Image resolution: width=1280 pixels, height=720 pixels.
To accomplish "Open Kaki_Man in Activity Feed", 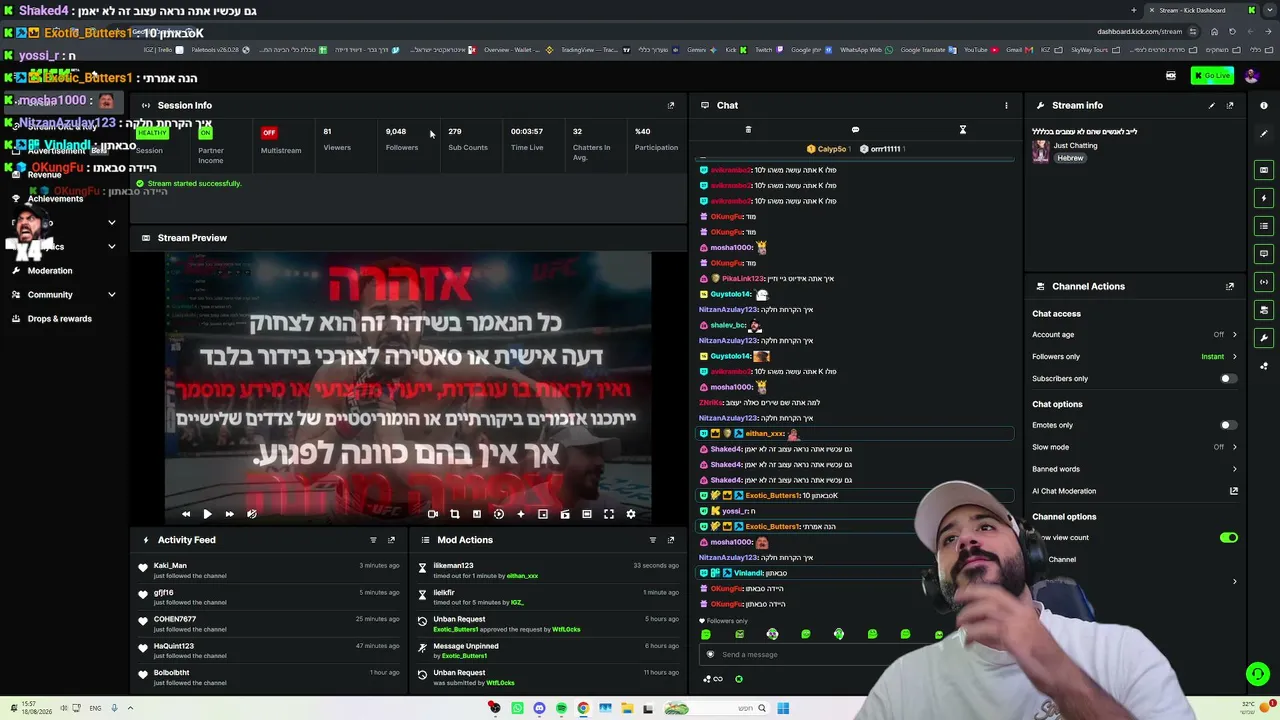I will [x=170, y=566].
